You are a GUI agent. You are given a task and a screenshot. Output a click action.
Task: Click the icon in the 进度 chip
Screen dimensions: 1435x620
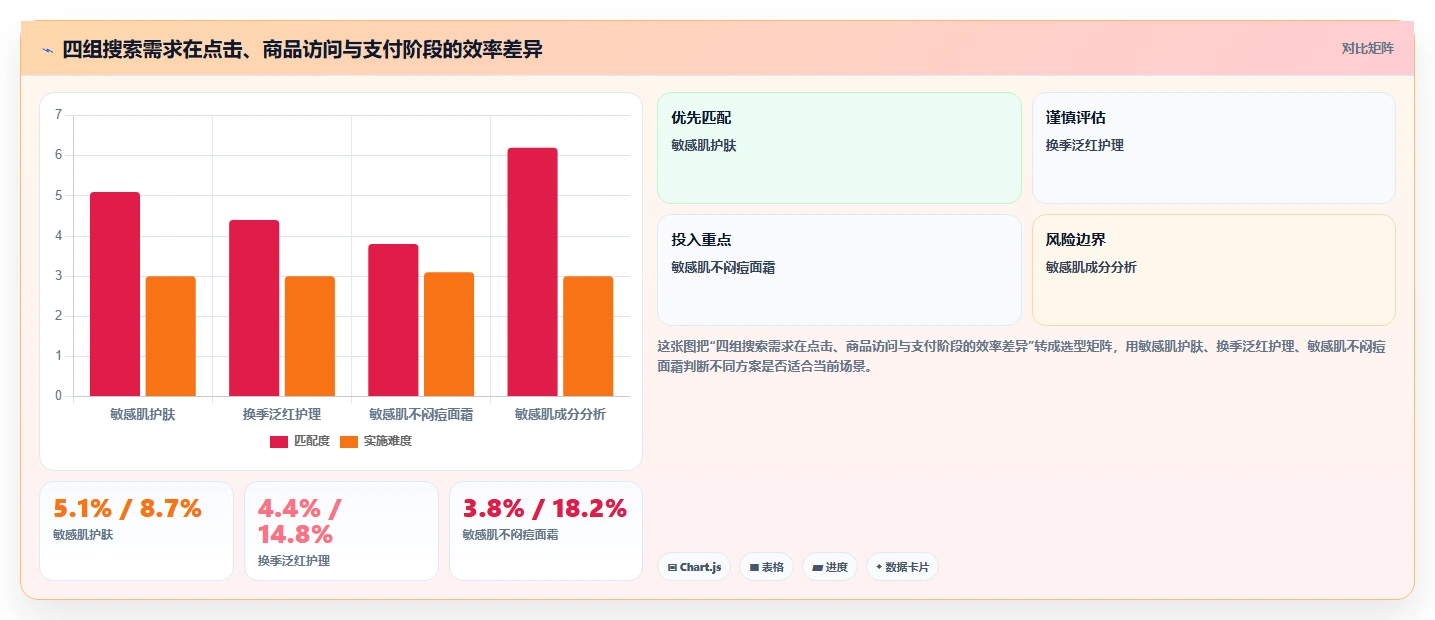coord(818,567)
